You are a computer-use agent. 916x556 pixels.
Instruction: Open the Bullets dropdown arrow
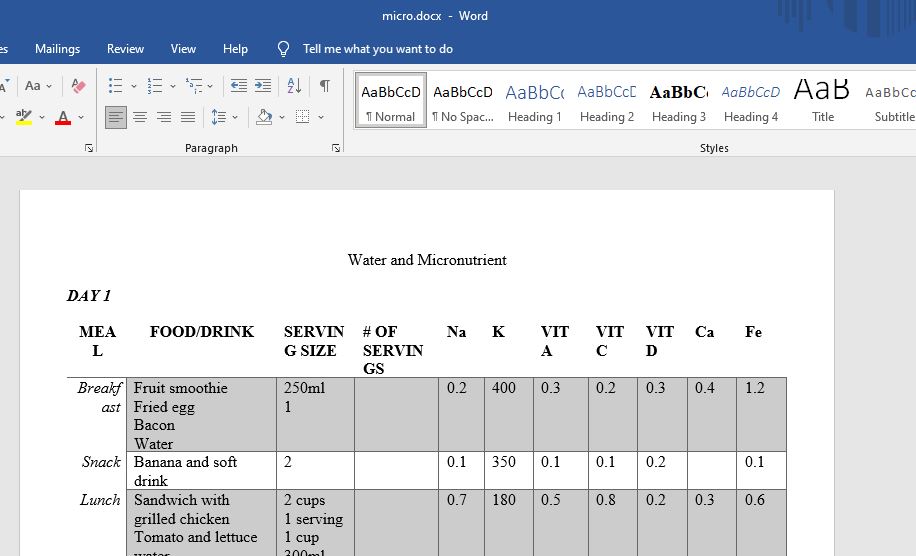point(134,86)
